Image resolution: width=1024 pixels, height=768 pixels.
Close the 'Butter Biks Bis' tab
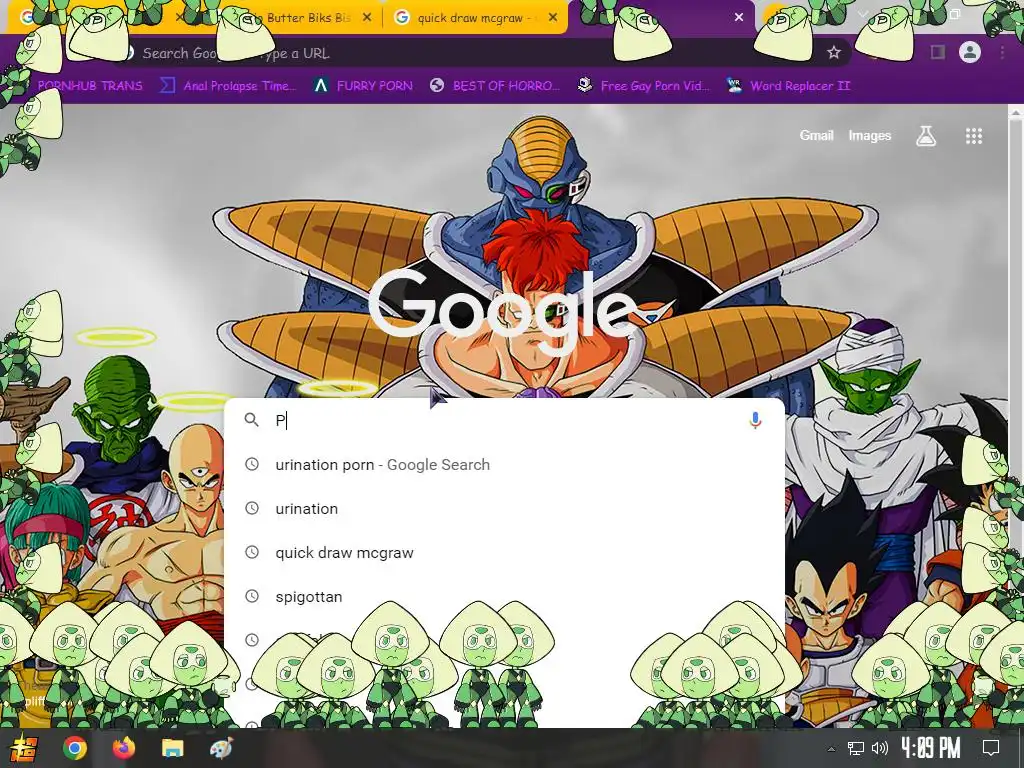click(x=367, y=18)
